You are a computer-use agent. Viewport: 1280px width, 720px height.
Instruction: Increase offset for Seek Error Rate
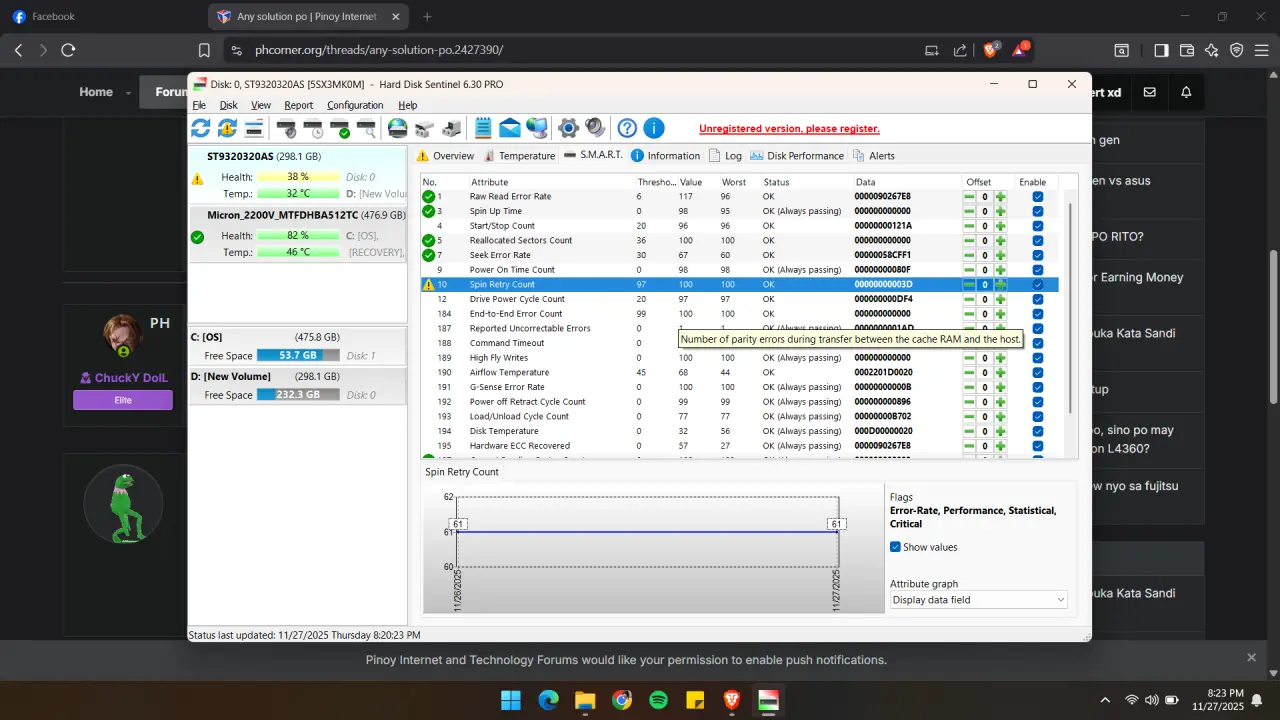tap(1000, 255)
